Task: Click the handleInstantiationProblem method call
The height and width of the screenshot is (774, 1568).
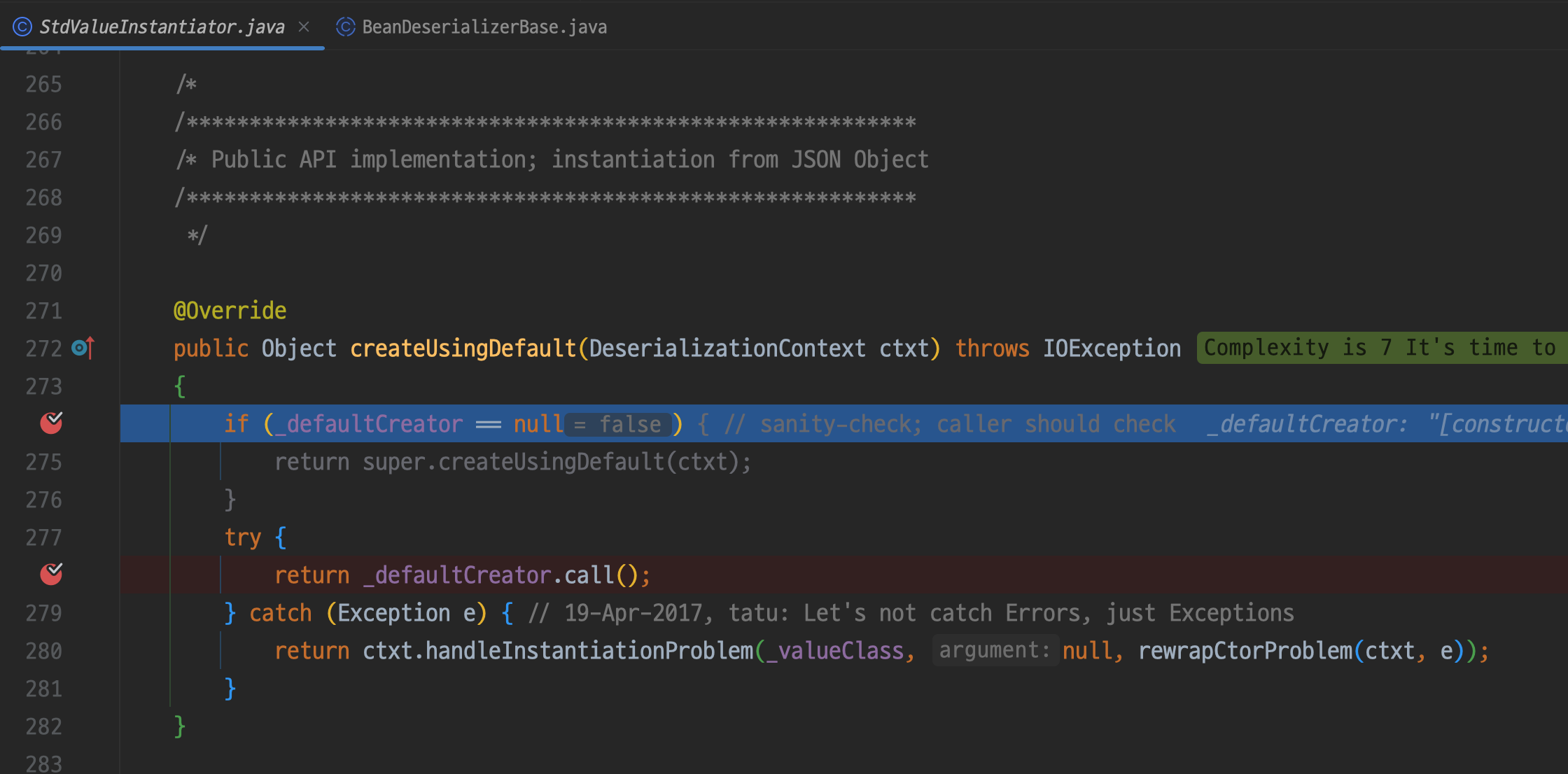Action: (x=589, y=651)
